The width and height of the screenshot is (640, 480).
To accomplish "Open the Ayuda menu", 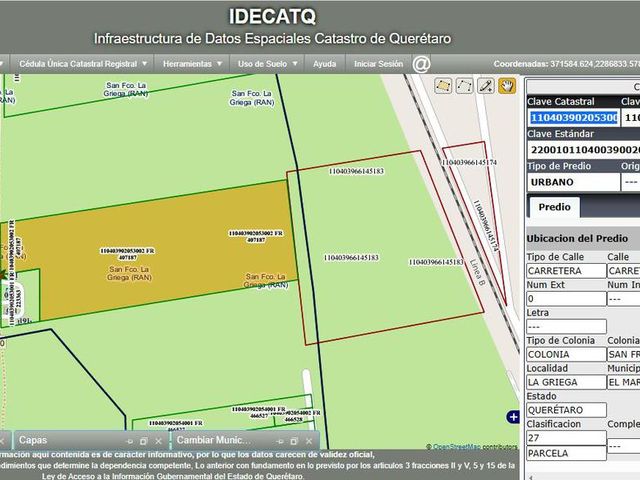I will pyautogui.click(x=325, y=64).
